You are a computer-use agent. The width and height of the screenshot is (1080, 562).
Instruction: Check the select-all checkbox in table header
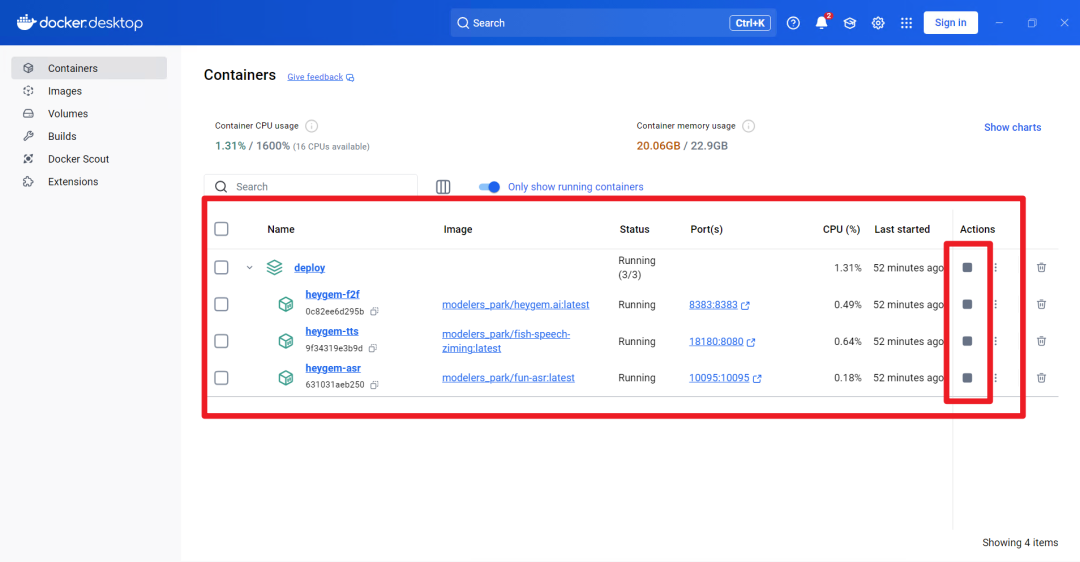221,229
